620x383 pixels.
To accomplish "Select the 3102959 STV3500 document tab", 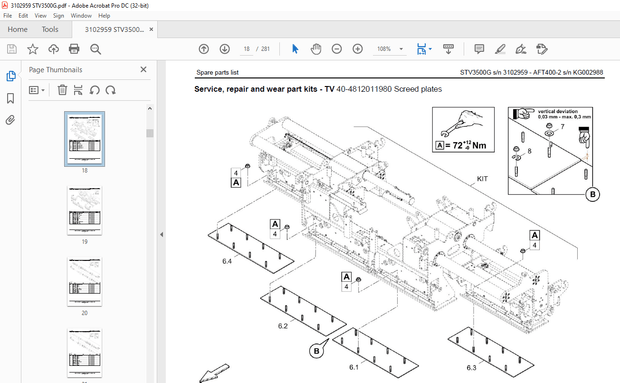I will [114, 29].
